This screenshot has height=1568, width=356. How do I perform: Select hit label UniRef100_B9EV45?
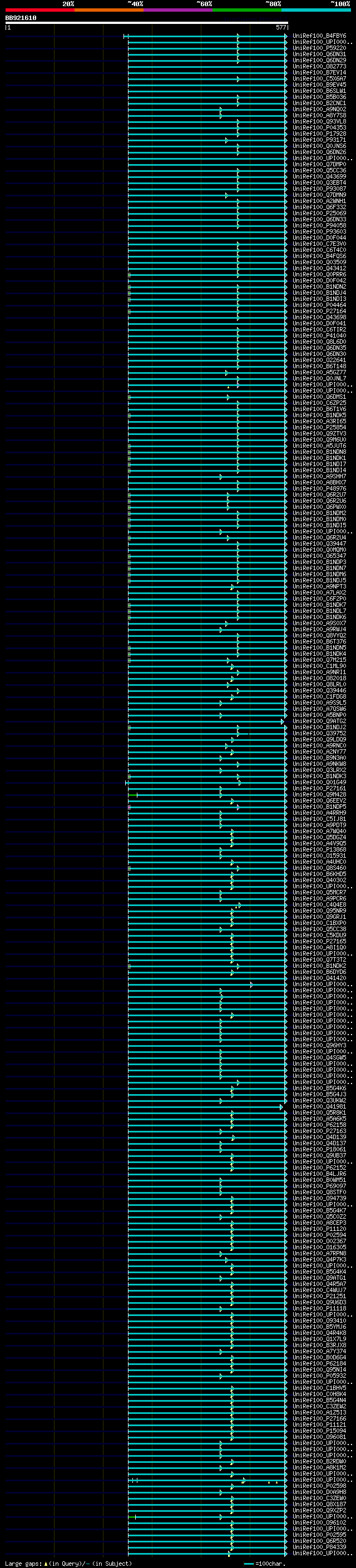point(319,85)
